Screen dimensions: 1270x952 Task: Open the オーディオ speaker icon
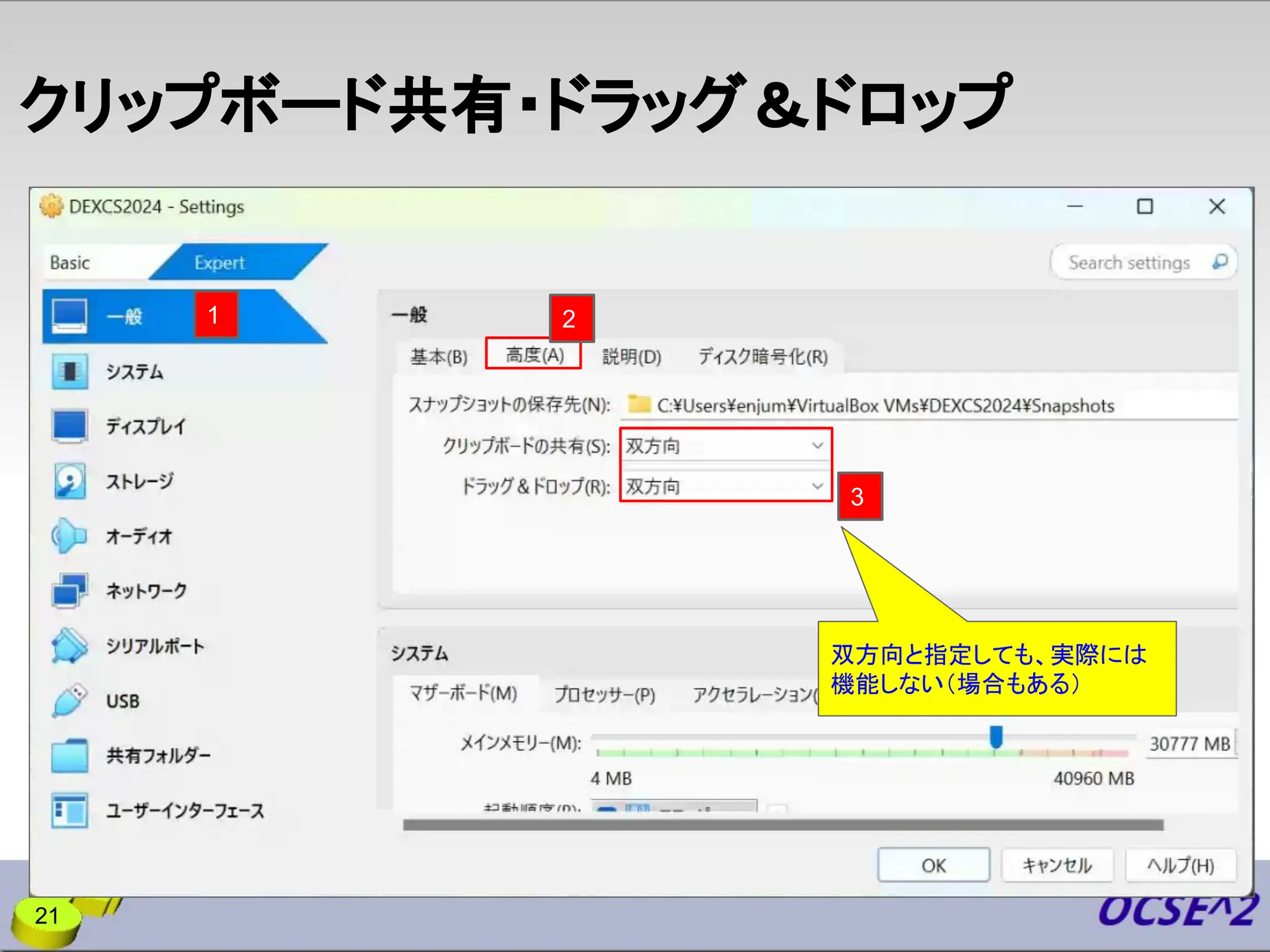[69, 535]
